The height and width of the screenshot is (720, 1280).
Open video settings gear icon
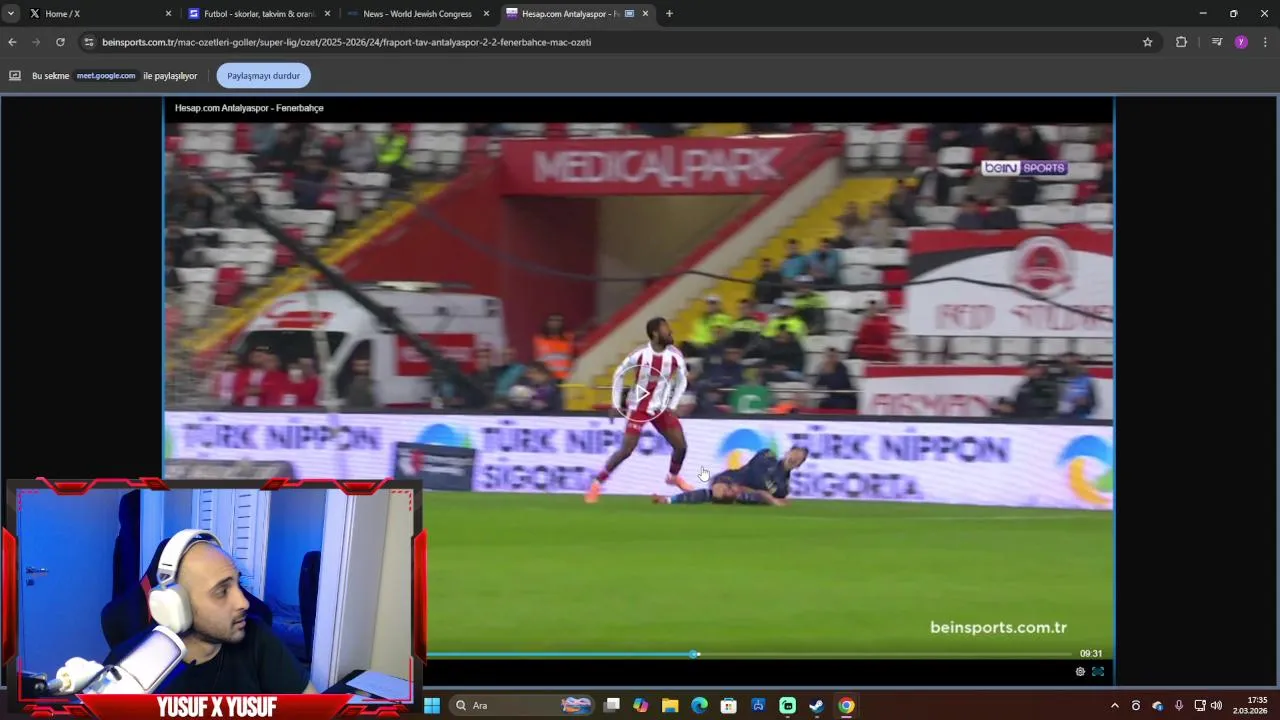pyautogui.click(x=1080, y=672)
